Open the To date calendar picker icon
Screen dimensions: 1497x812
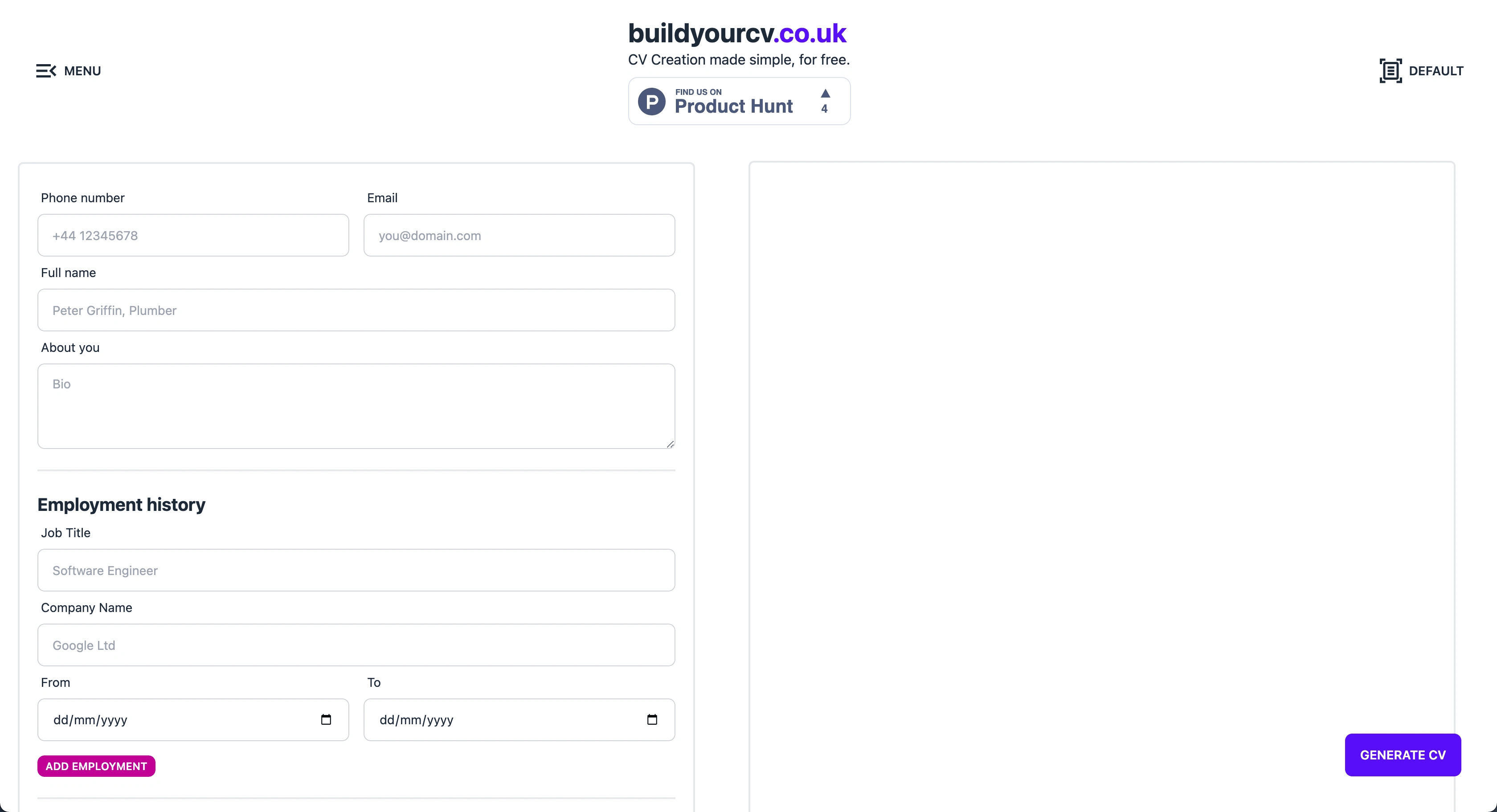click(x=652, y=720)
